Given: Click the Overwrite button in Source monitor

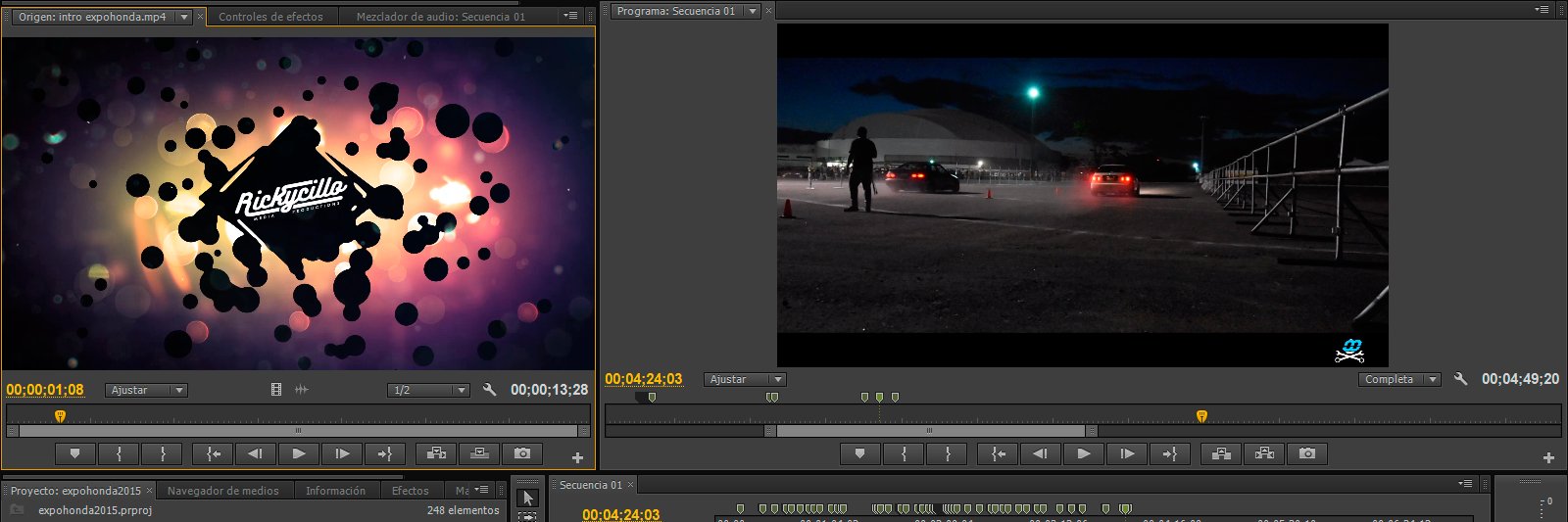Looking at the screenshot, I should click(x=479, y=453).
